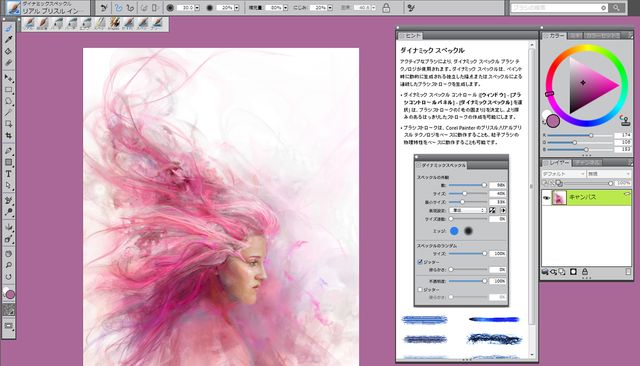Click the brush search input field
The image size is (640, 366).
click(558, 8)
